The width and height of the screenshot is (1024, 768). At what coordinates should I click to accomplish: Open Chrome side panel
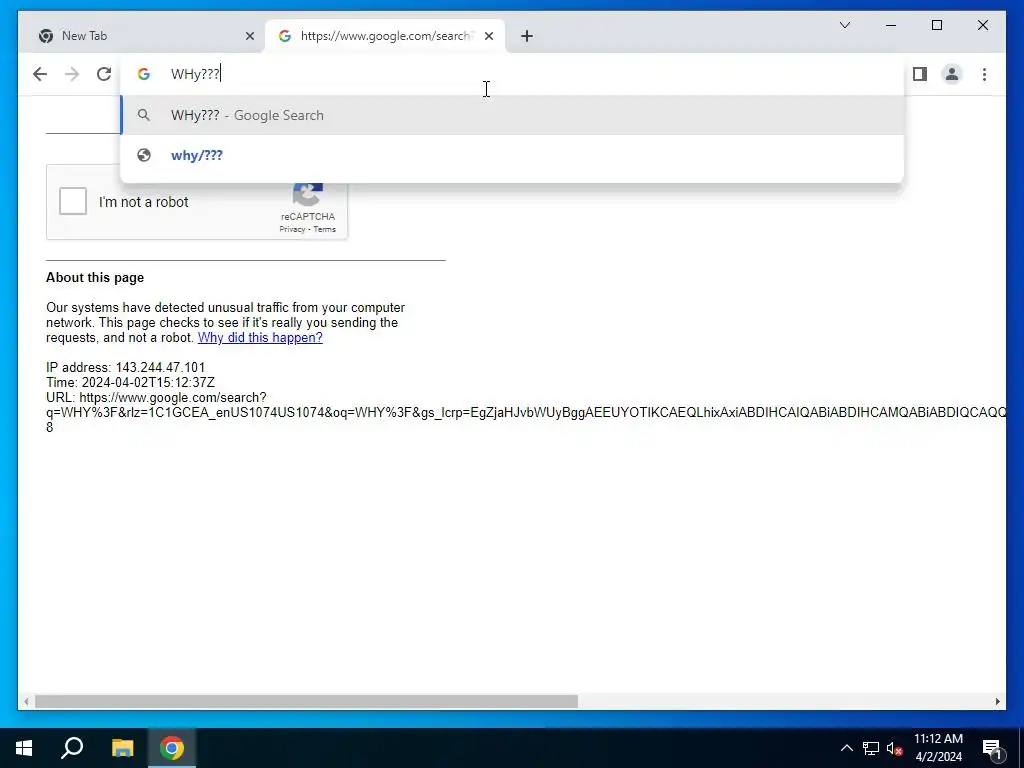[x=920, y=74]
